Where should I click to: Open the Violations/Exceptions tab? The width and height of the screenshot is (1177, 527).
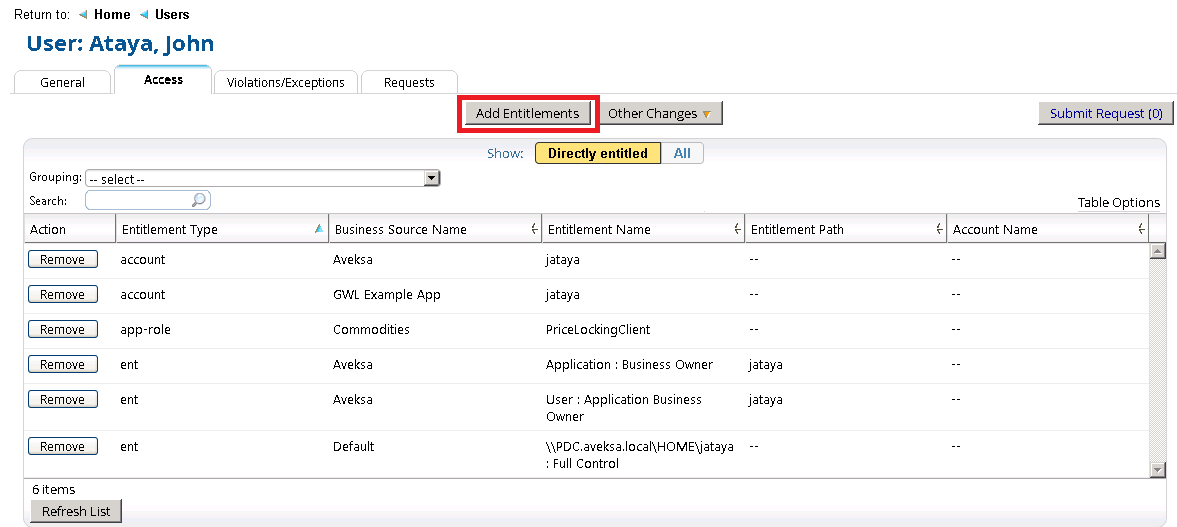(285, 82)
